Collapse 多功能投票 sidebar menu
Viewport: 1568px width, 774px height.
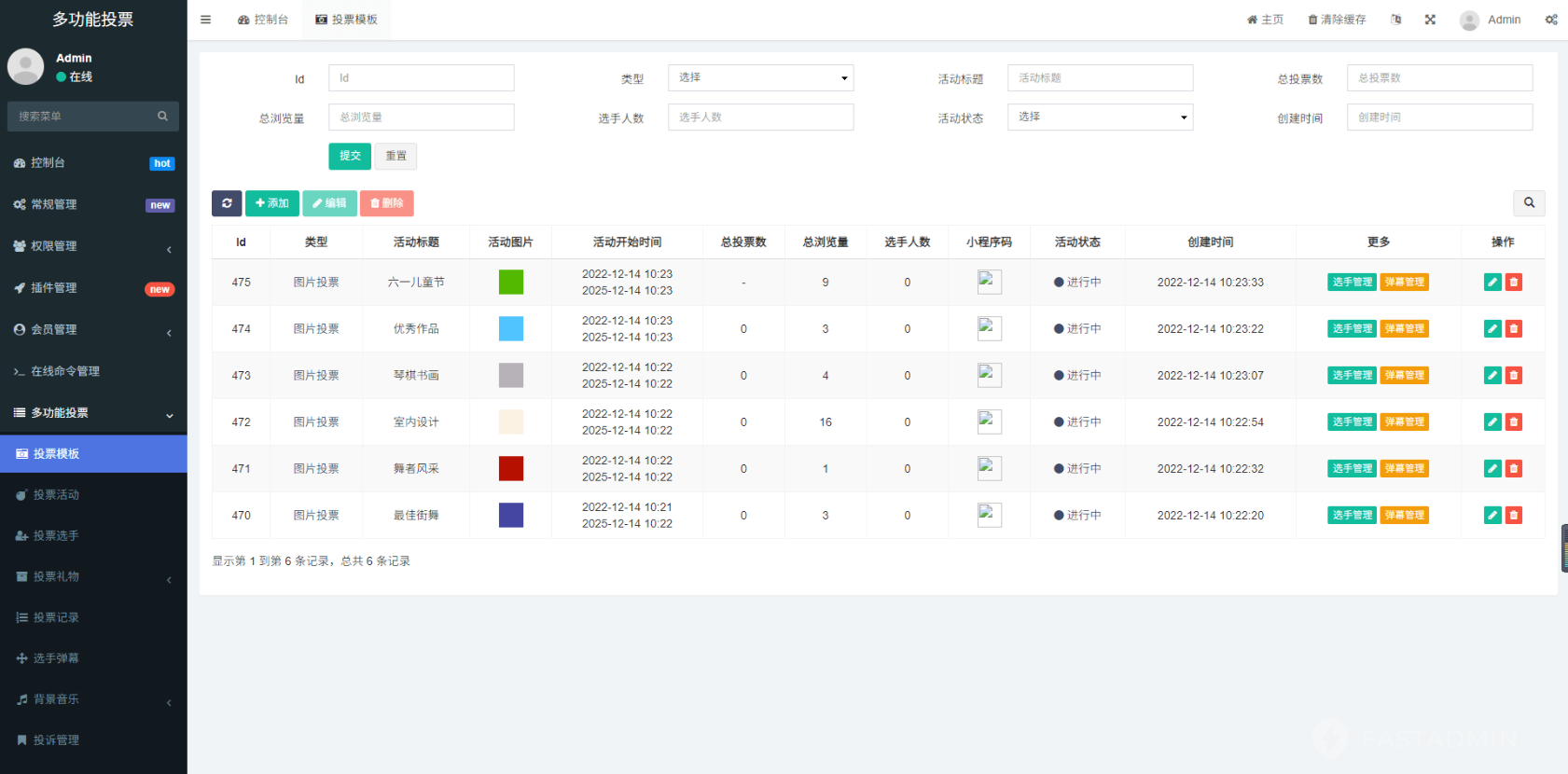click(x=93, y=413)
